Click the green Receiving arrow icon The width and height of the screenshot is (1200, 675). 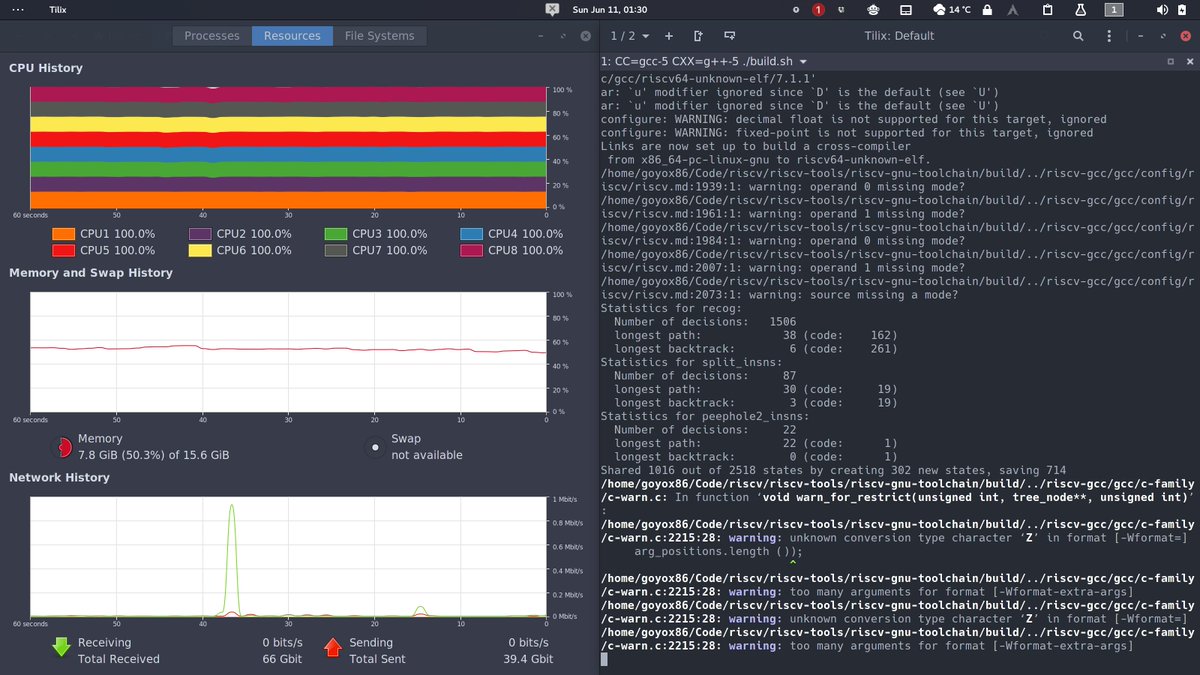click(62, 648)
